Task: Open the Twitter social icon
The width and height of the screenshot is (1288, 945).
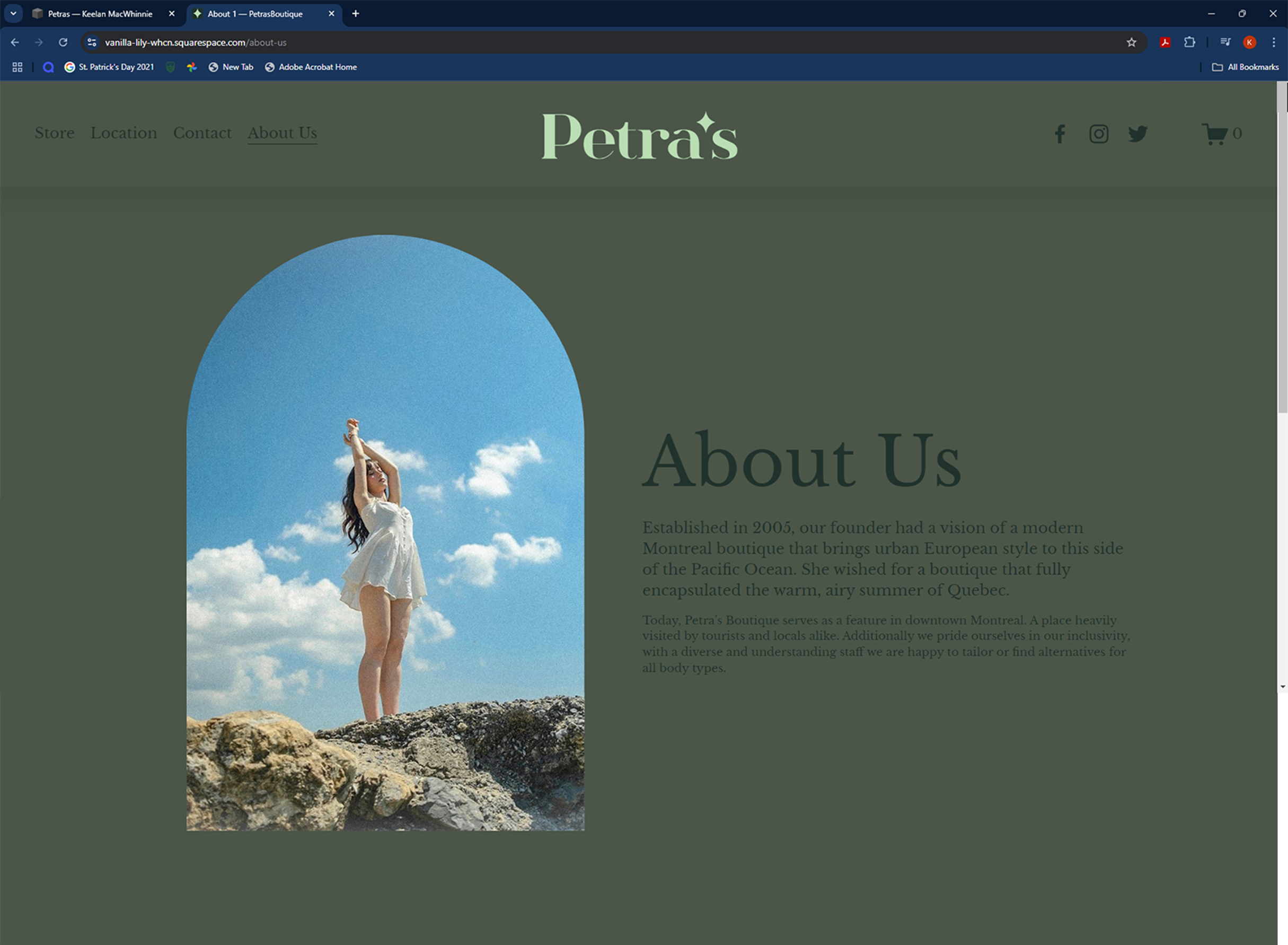Action: (1137, 134)
